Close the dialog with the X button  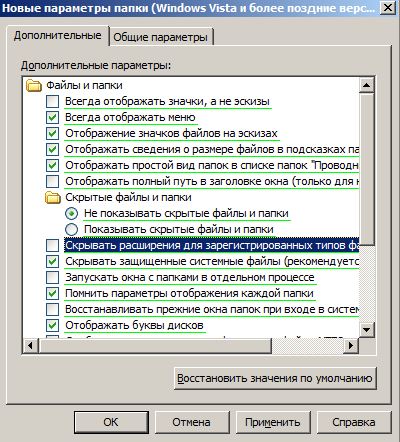[x=388, y=7]
